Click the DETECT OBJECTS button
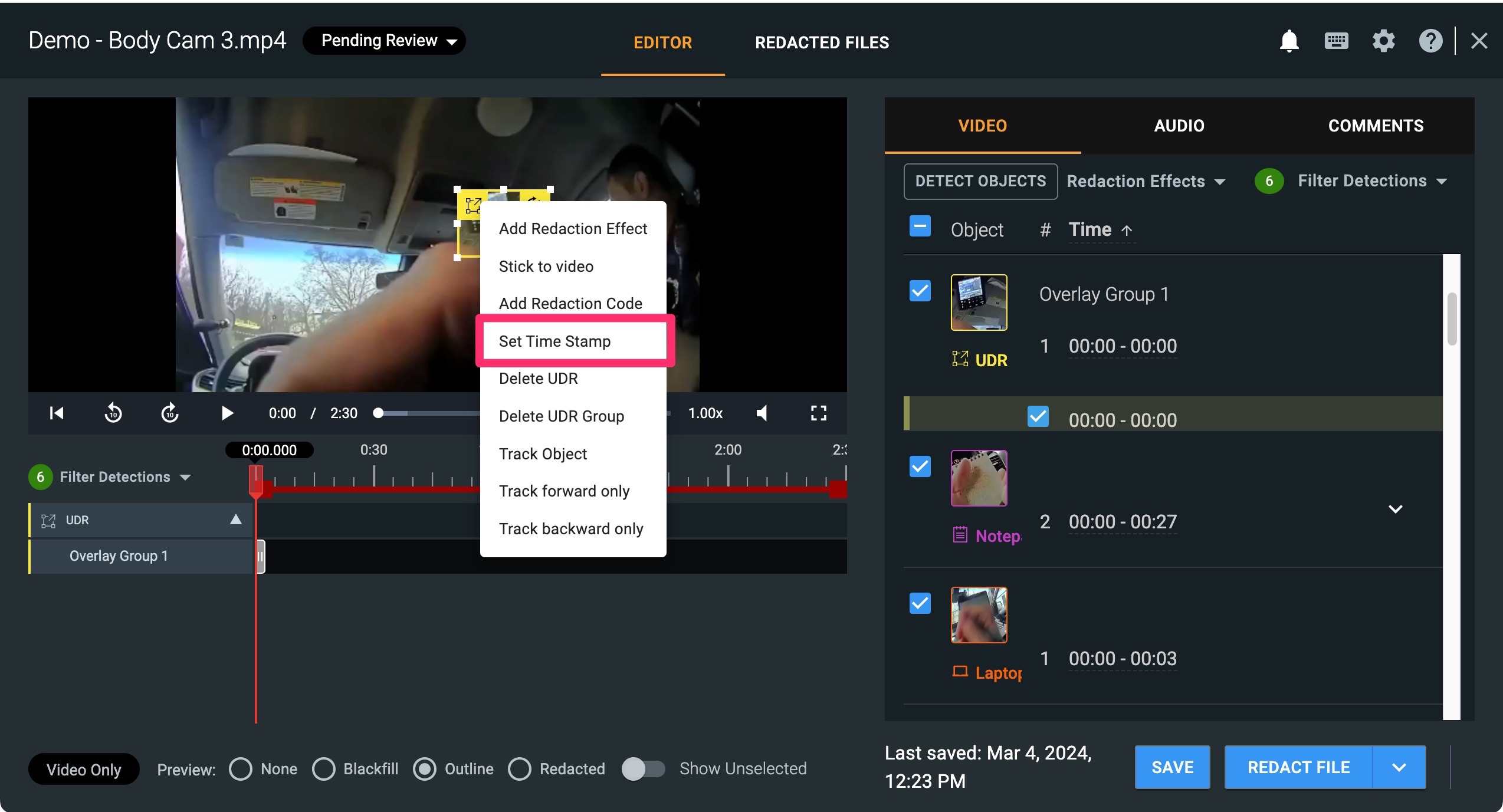Image resolution: width=1503 pixels, height=812 pixels. pos(980,181)
